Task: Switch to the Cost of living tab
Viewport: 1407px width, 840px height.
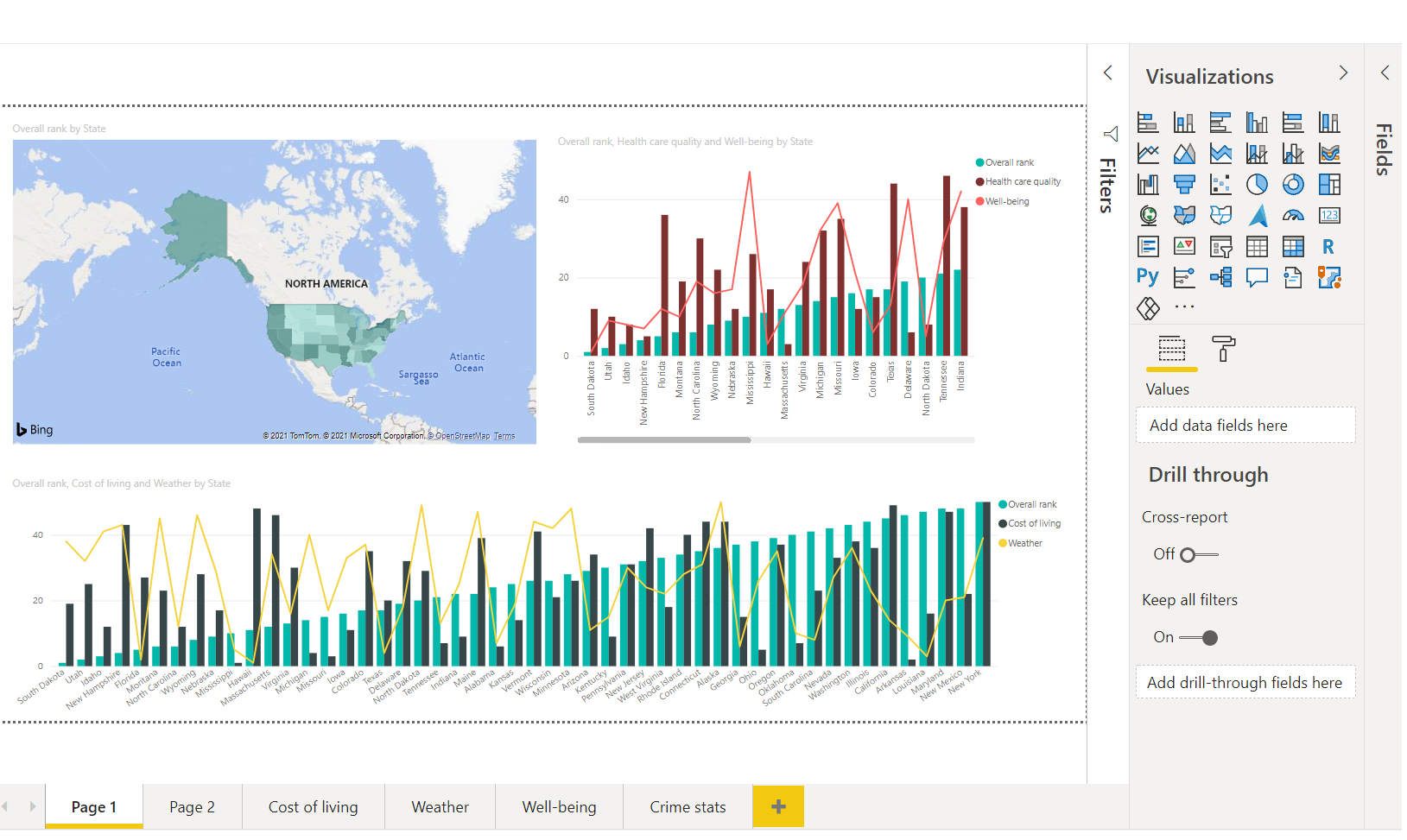Action: tap(313, 807)
